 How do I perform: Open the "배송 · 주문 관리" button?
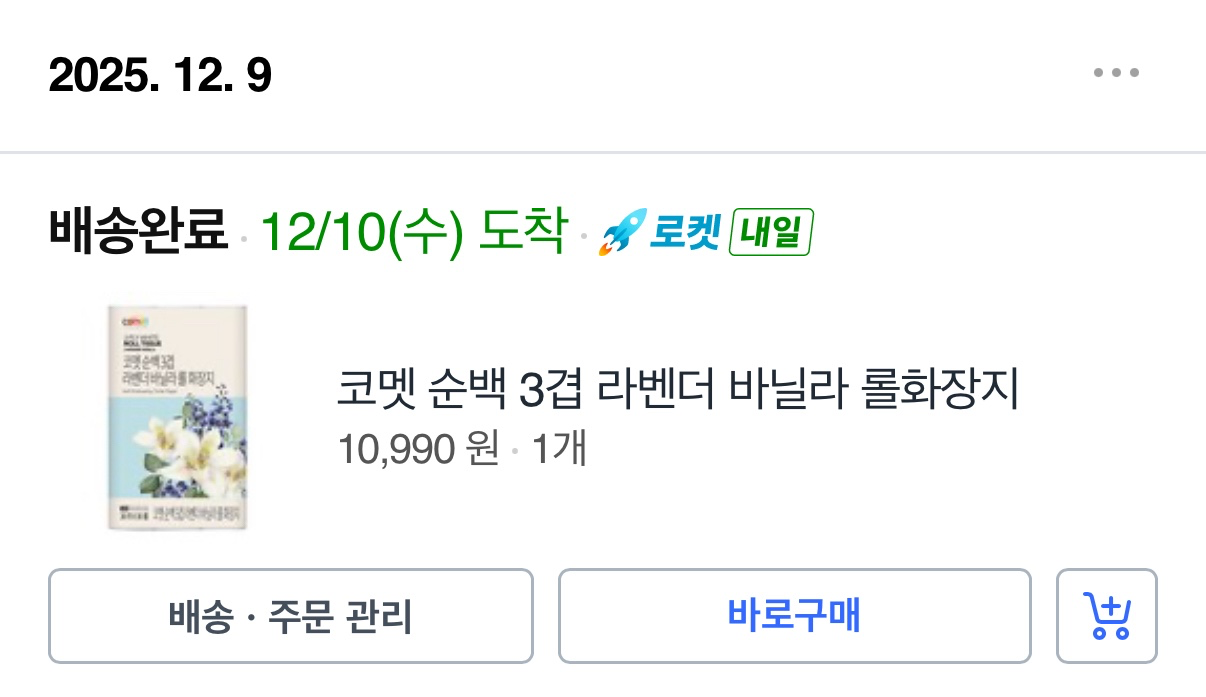(x=290, y=616)
